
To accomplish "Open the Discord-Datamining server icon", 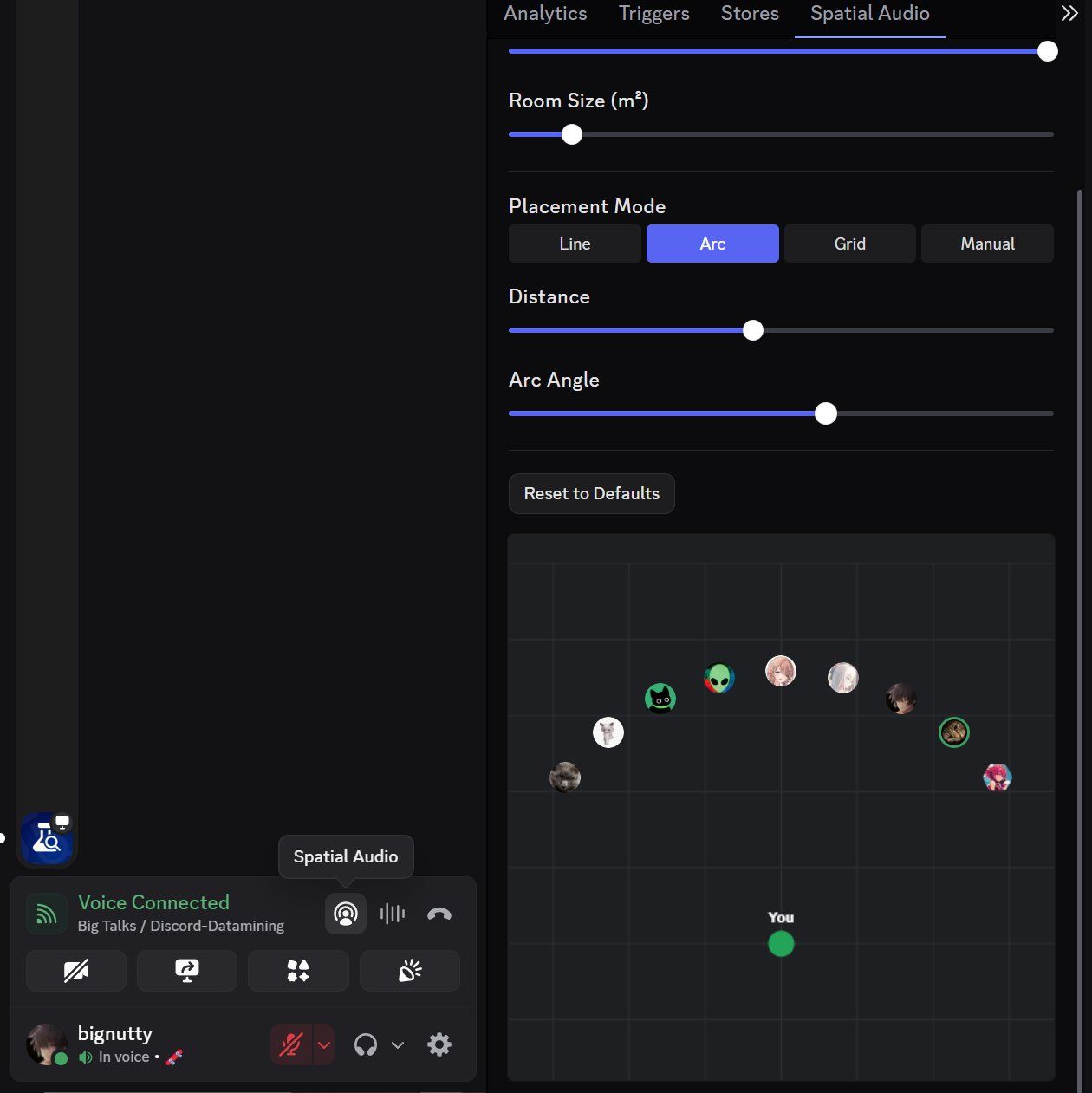I will (47, 838).
